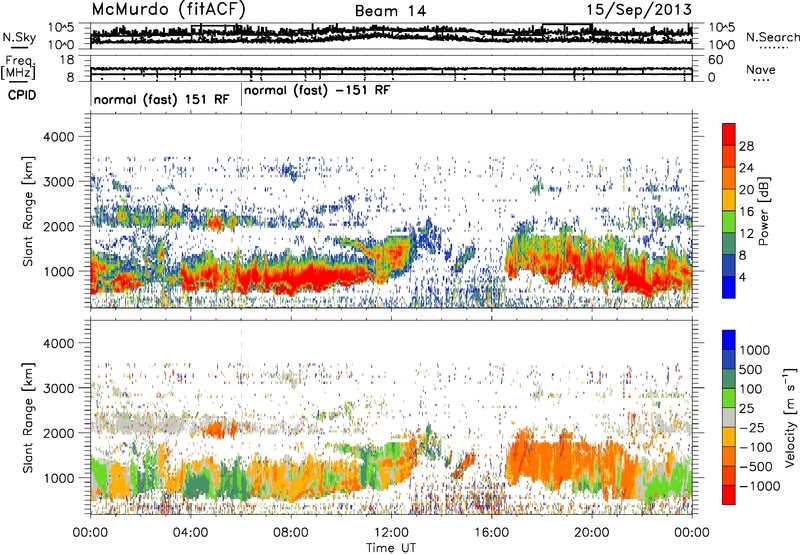Click the '-25' label on Velocity colorbar
The width and height of the screenshot is (800, 554).
[751, 427]
